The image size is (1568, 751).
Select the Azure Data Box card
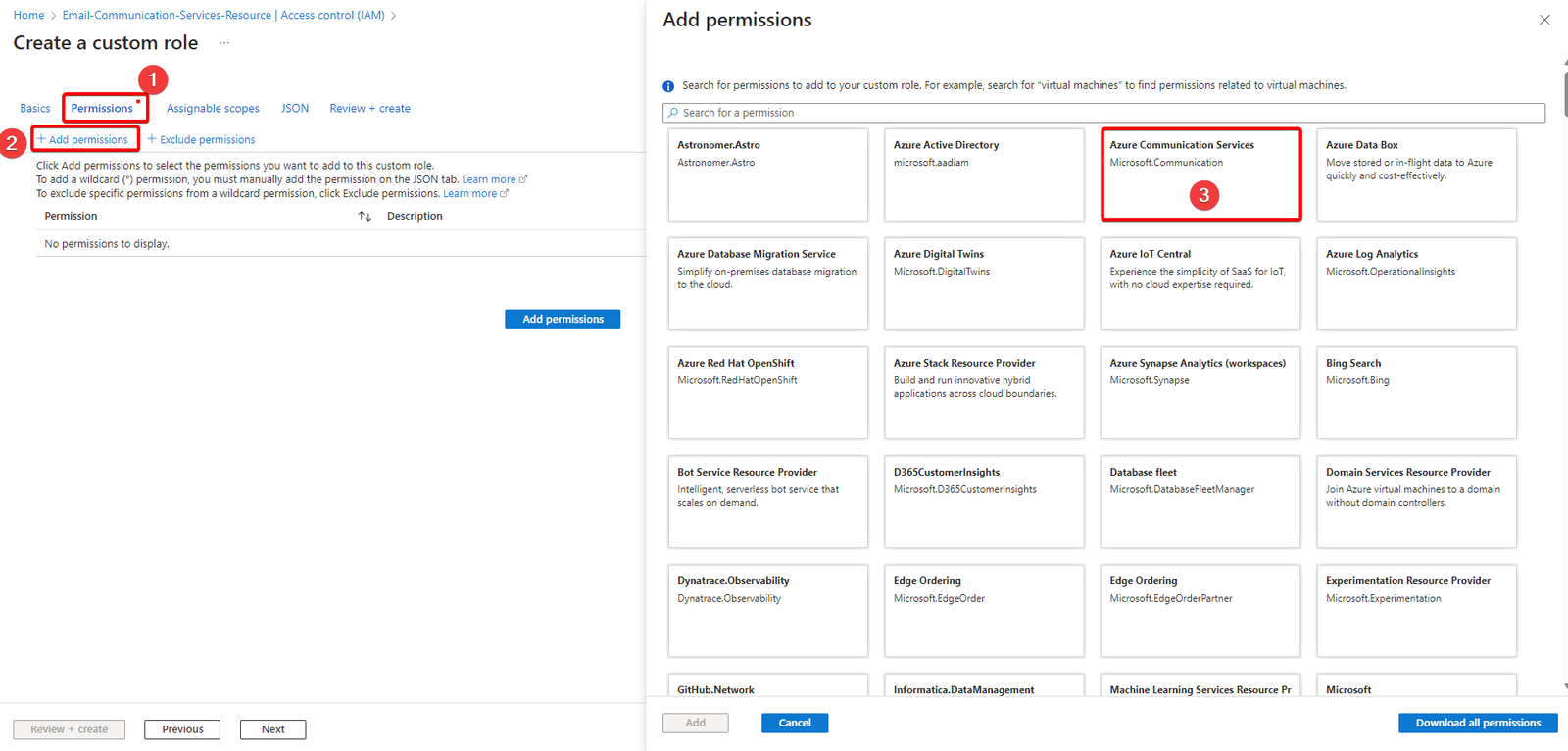click(x=1417, y=175)
